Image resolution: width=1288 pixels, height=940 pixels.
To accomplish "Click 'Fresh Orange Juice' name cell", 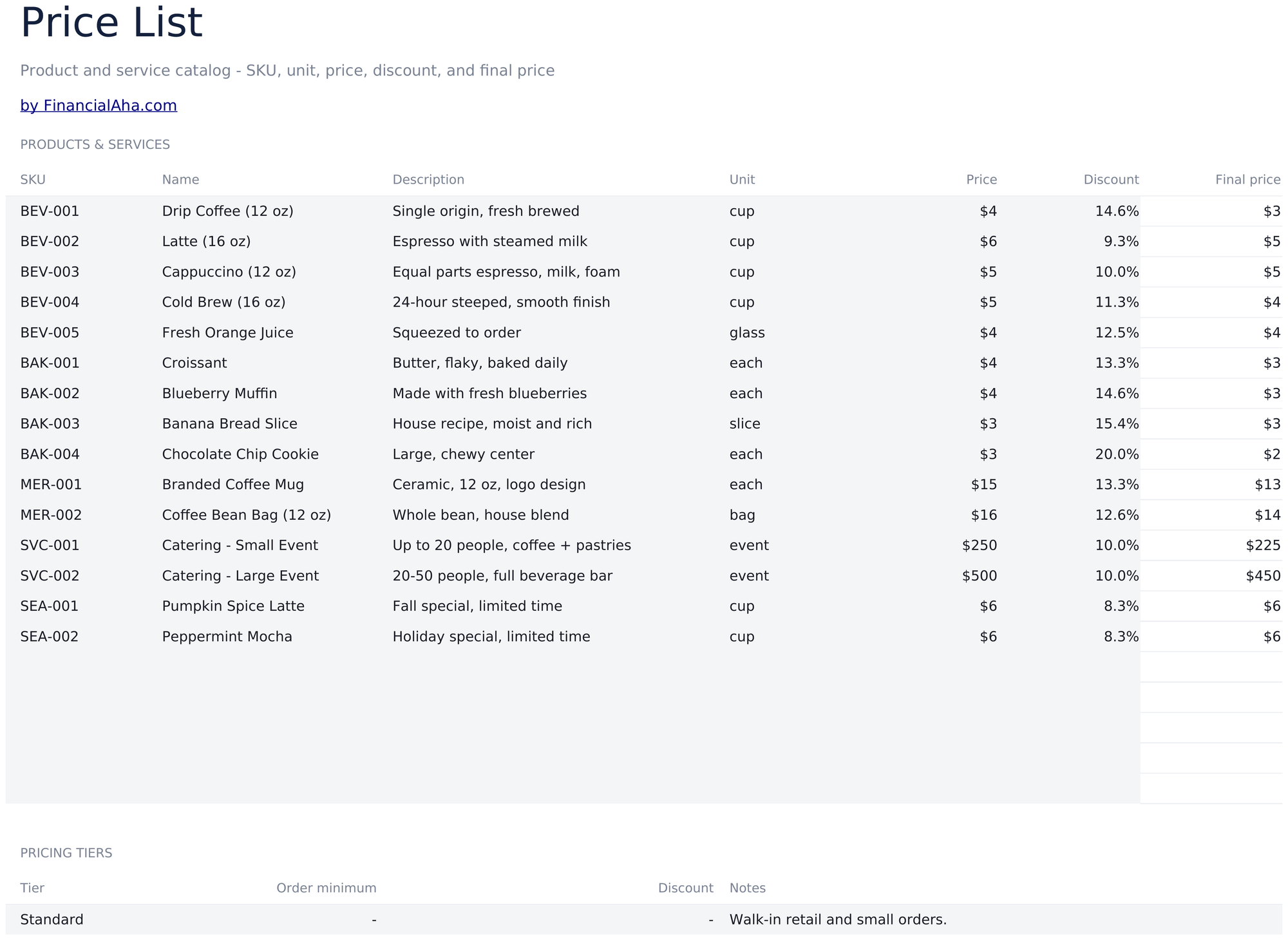I will (228, 333).
